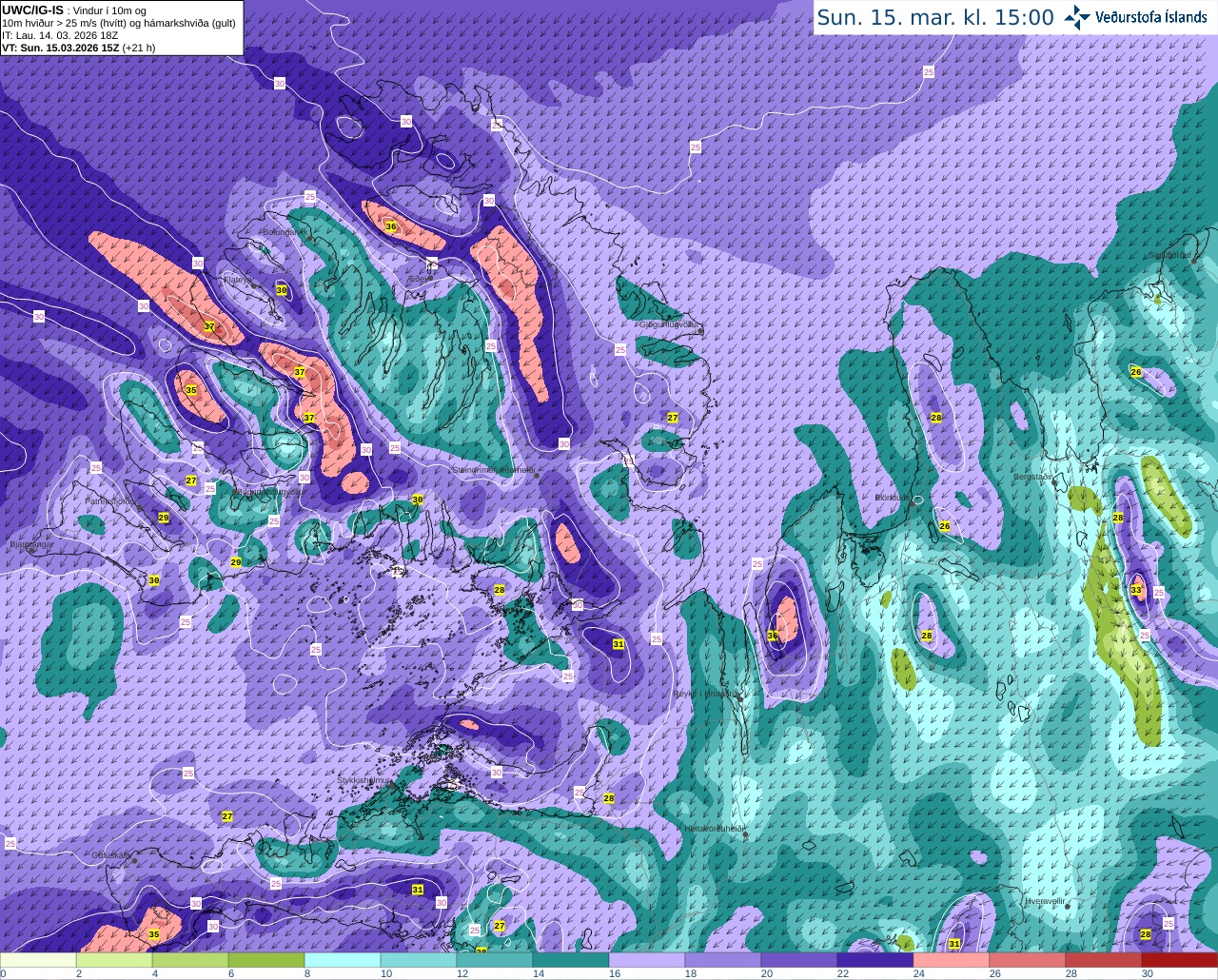This screenshot has height=980, width=1218.
Task: Click the 'IT: Lau. 14. 03. 2026 18Z' line
Action: click(60, 35)
